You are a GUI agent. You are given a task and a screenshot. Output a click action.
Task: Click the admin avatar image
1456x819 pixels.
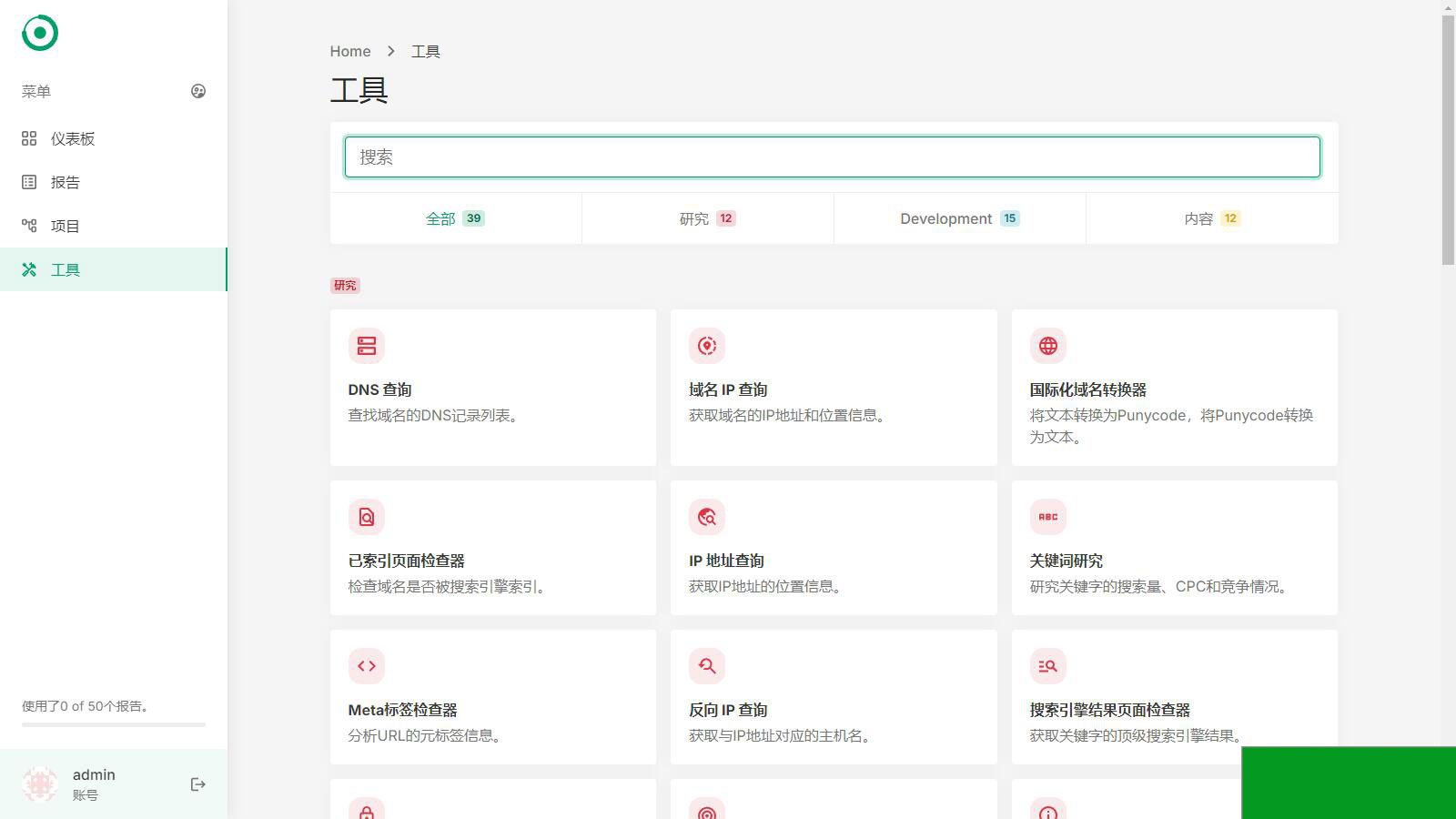tap(40, 784)
